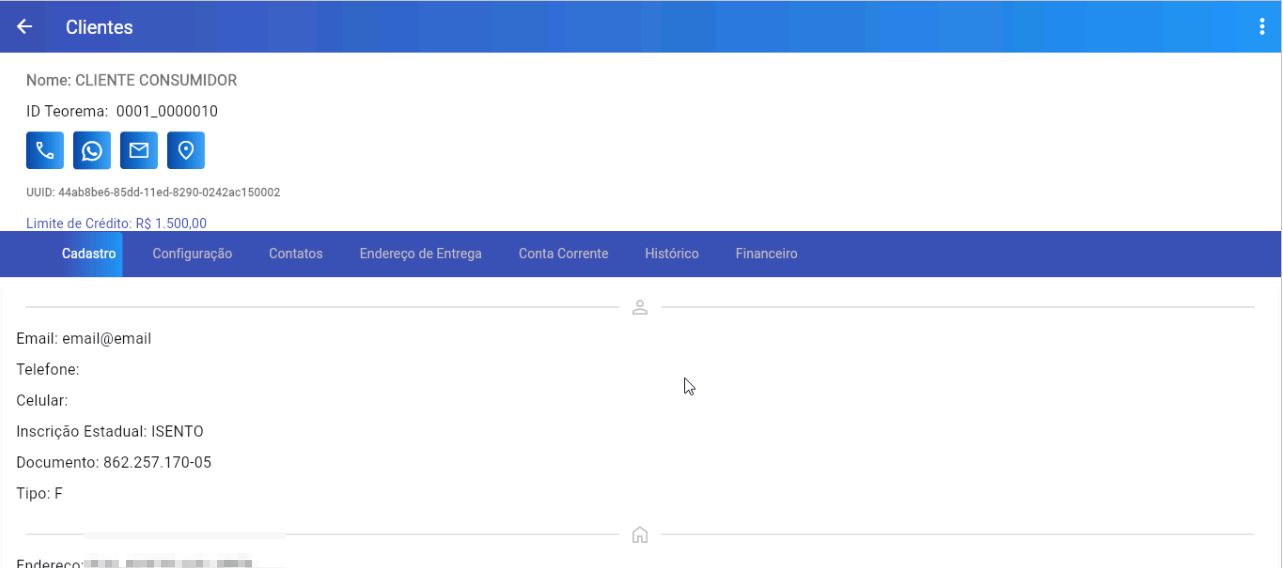Switch to the Configuração tab
Image resolution: width=1283 pixels, height=568 pixels.
[192, 254]
